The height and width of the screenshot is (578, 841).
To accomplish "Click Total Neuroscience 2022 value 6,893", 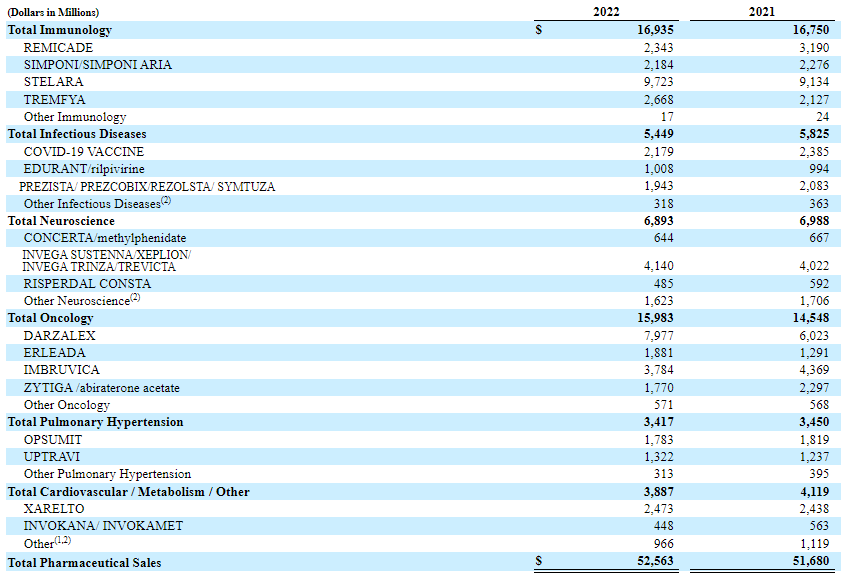I will pos(659,221).
